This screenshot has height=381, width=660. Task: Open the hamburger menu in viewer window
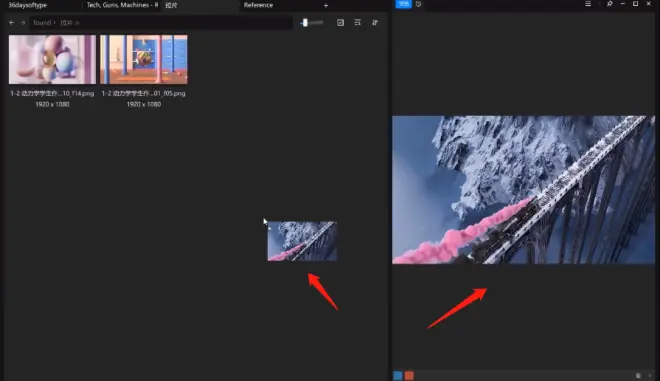point(588,4)
